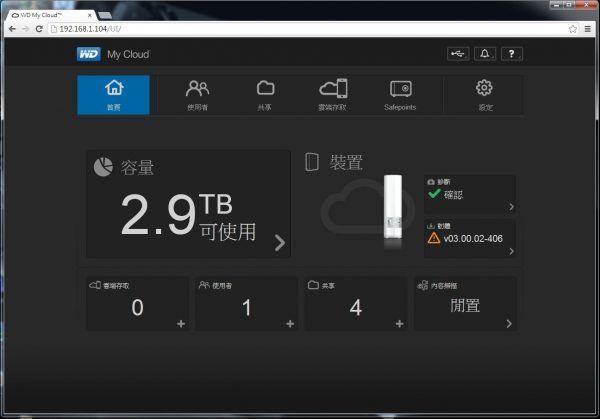Open the Cloud Access tab in navigation
The height and width of the screenshot is (419, 600).
333,95
